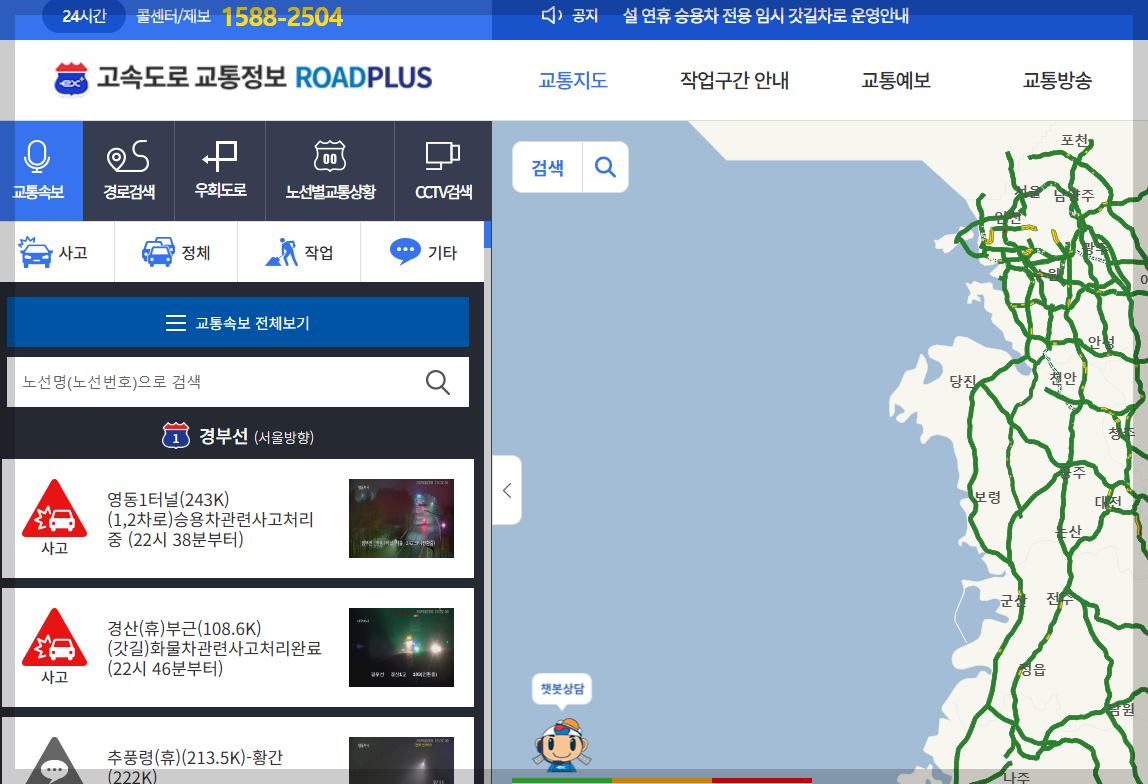
Task: Open CCTV thumbnail for 추풍령(휴) entry
Action: click(x=401, y=760)
